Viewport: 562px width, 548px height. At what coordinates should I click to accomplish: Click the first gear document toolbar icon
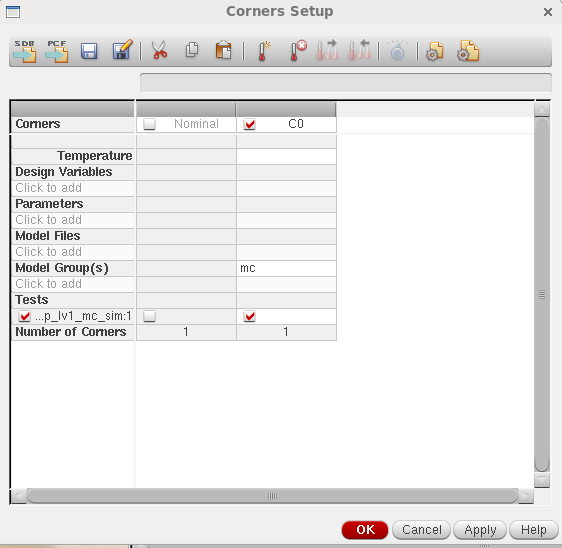(x=434, y=52)
